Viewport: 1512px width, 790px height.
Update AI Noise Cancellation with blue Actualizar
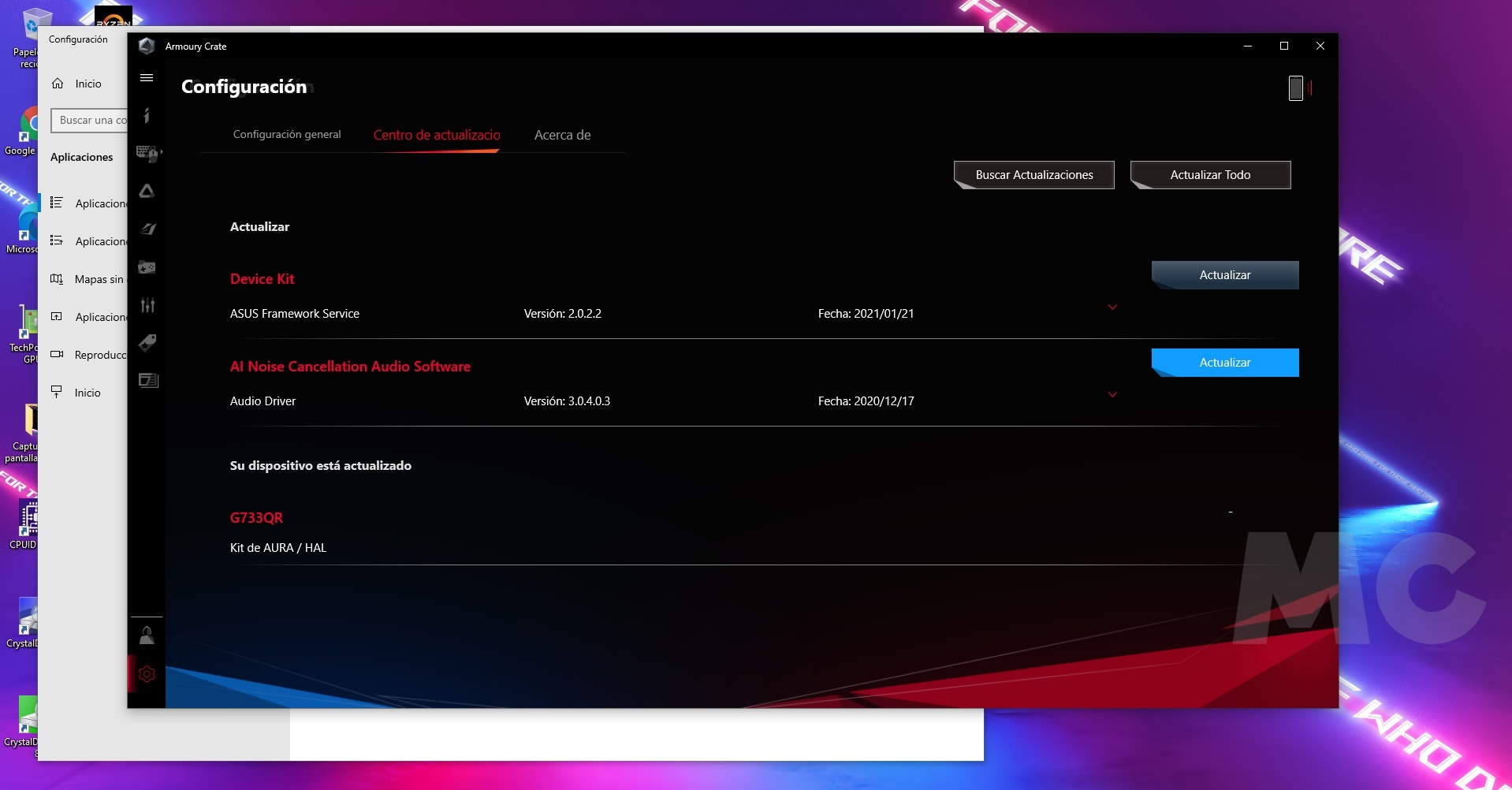click(1224, 363)
